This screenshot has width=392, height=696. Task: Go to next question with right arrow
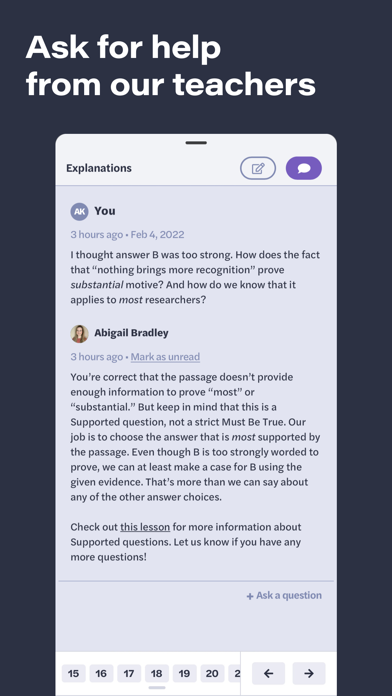click(309, 673)
